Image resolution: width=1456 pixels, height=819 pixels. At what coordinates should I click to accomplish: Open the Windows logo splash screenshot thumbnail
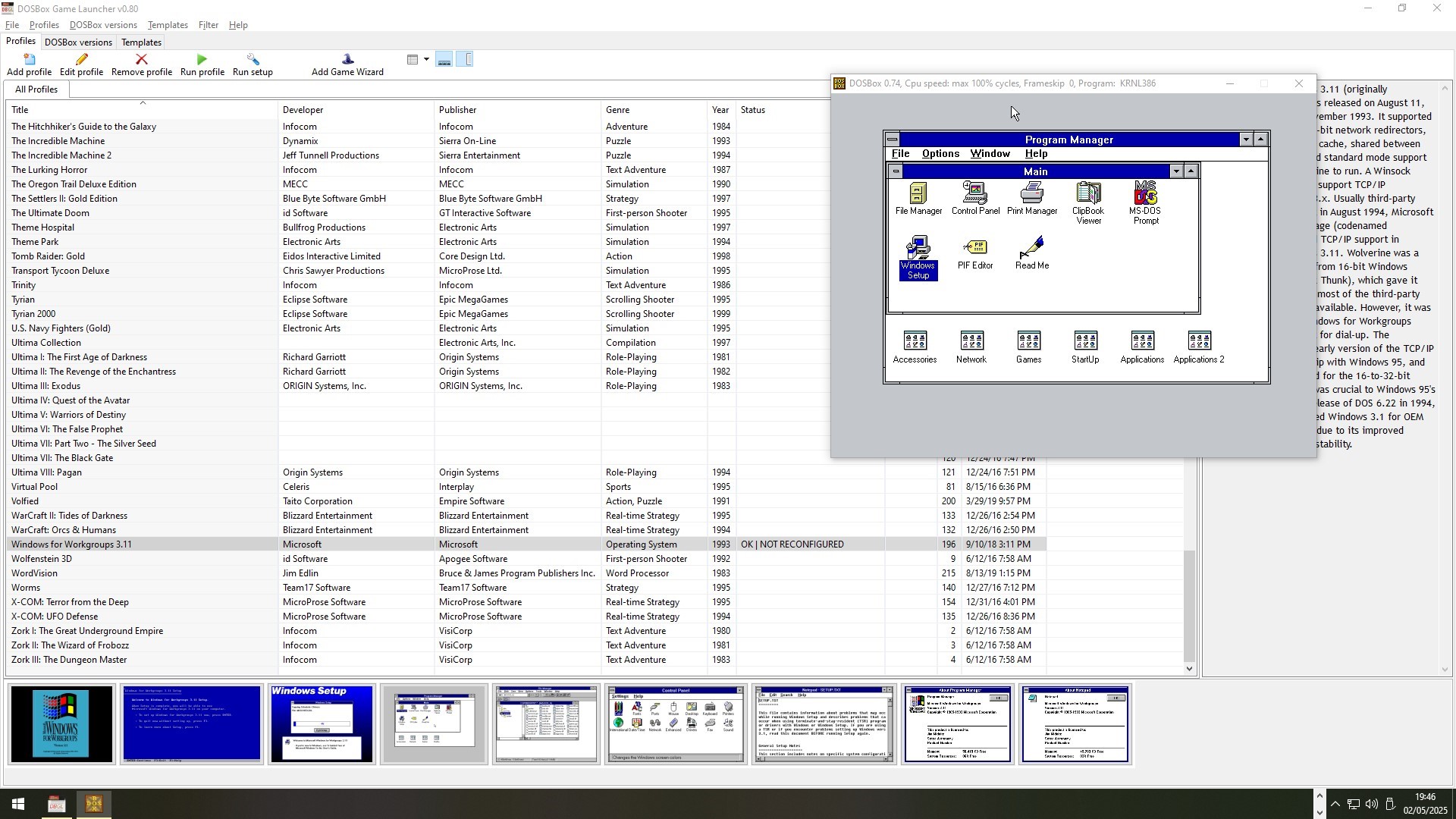(x=61, y=724)
